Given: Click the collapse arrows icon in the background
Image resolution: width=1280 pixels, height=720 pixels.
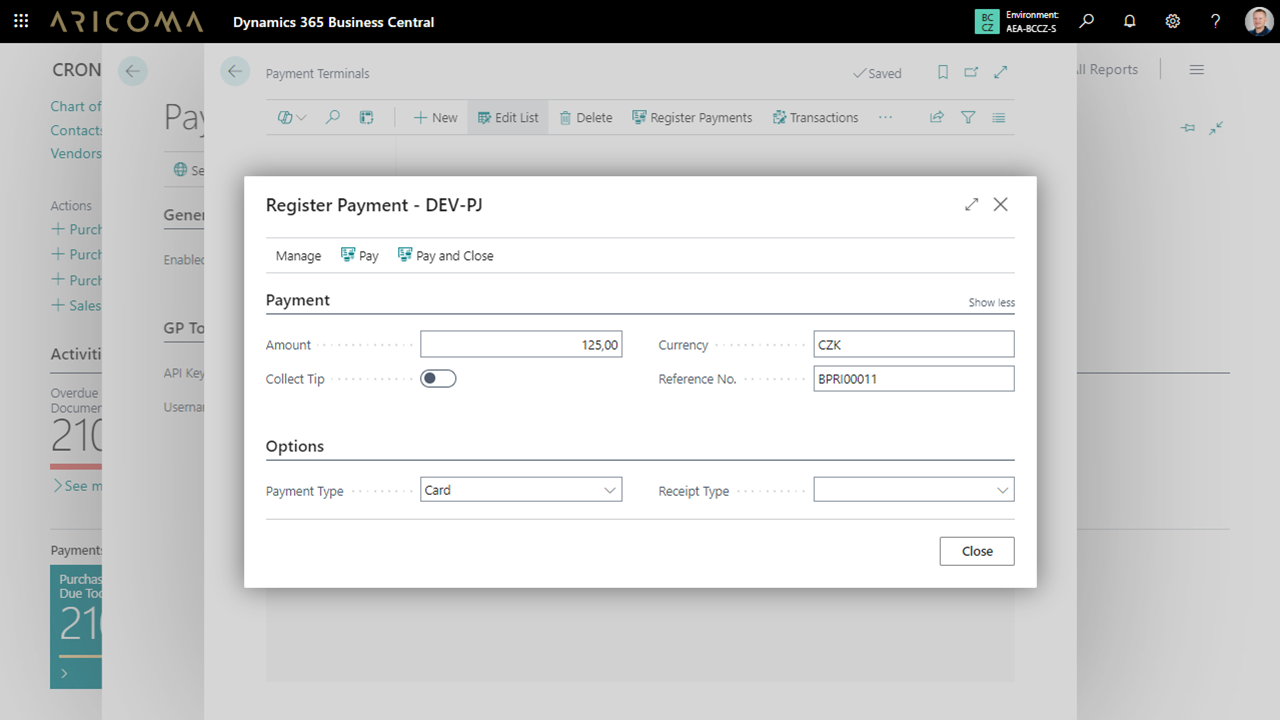Looking at the screenshot, I should coord(1216,128).
